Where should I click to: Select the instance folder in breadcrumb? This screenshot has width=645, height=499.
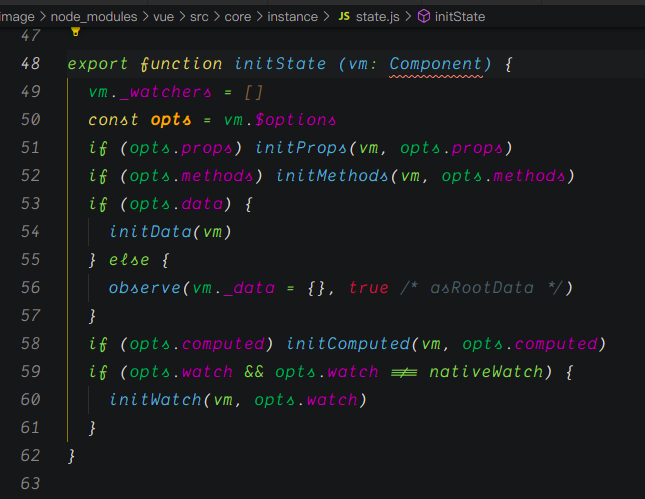click(x=292, y=16)
